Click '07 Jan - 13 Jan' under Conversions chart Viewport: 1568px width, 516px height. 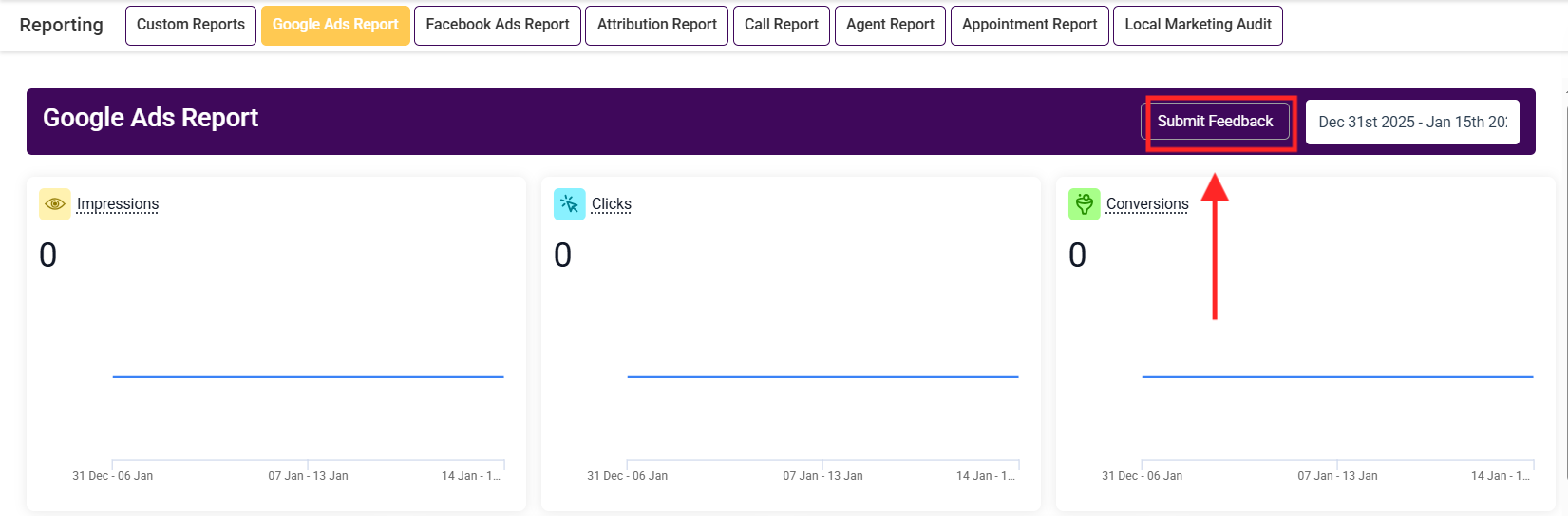pyautogui.click(x=1338, y=476)
